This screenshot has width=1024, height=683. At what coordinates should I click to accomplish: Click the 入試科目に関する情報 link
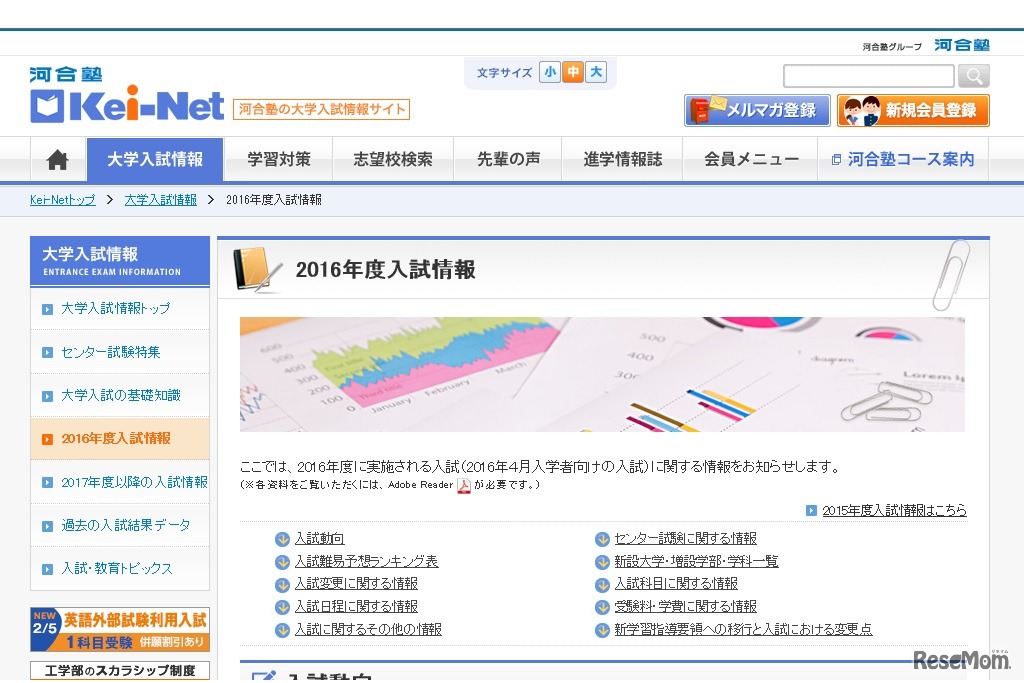(x=676, y=584)
